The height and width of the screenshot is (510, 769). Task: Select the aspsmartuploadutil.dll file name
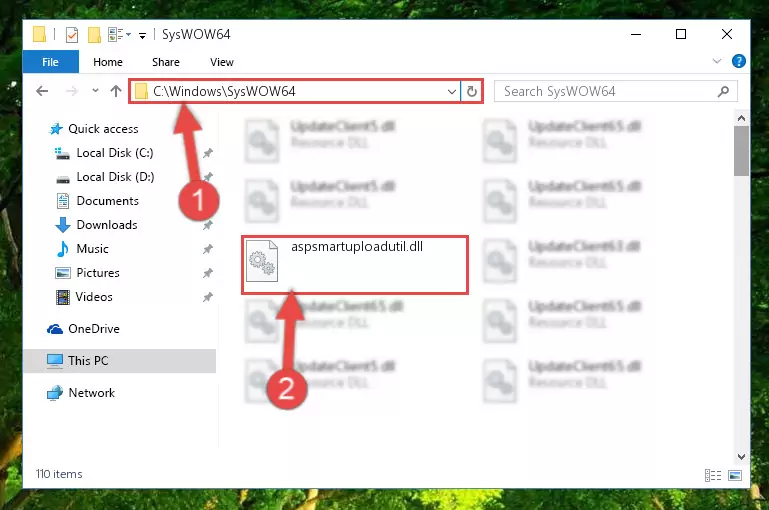(x=357, y=247)
